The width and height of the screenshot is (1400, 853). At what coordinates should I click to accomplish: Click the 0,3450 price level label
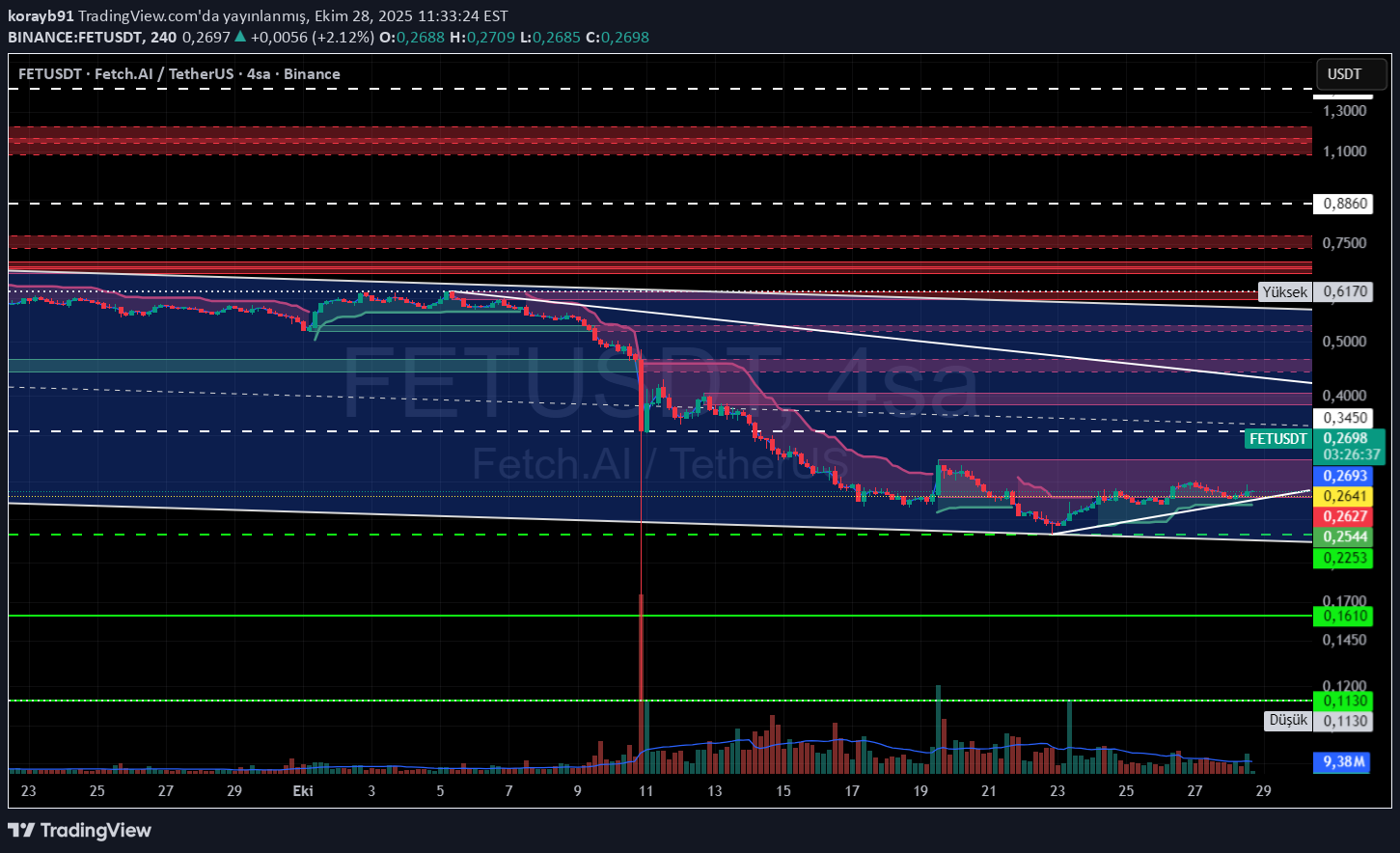pyautogui.click(x=1343, y=418)
